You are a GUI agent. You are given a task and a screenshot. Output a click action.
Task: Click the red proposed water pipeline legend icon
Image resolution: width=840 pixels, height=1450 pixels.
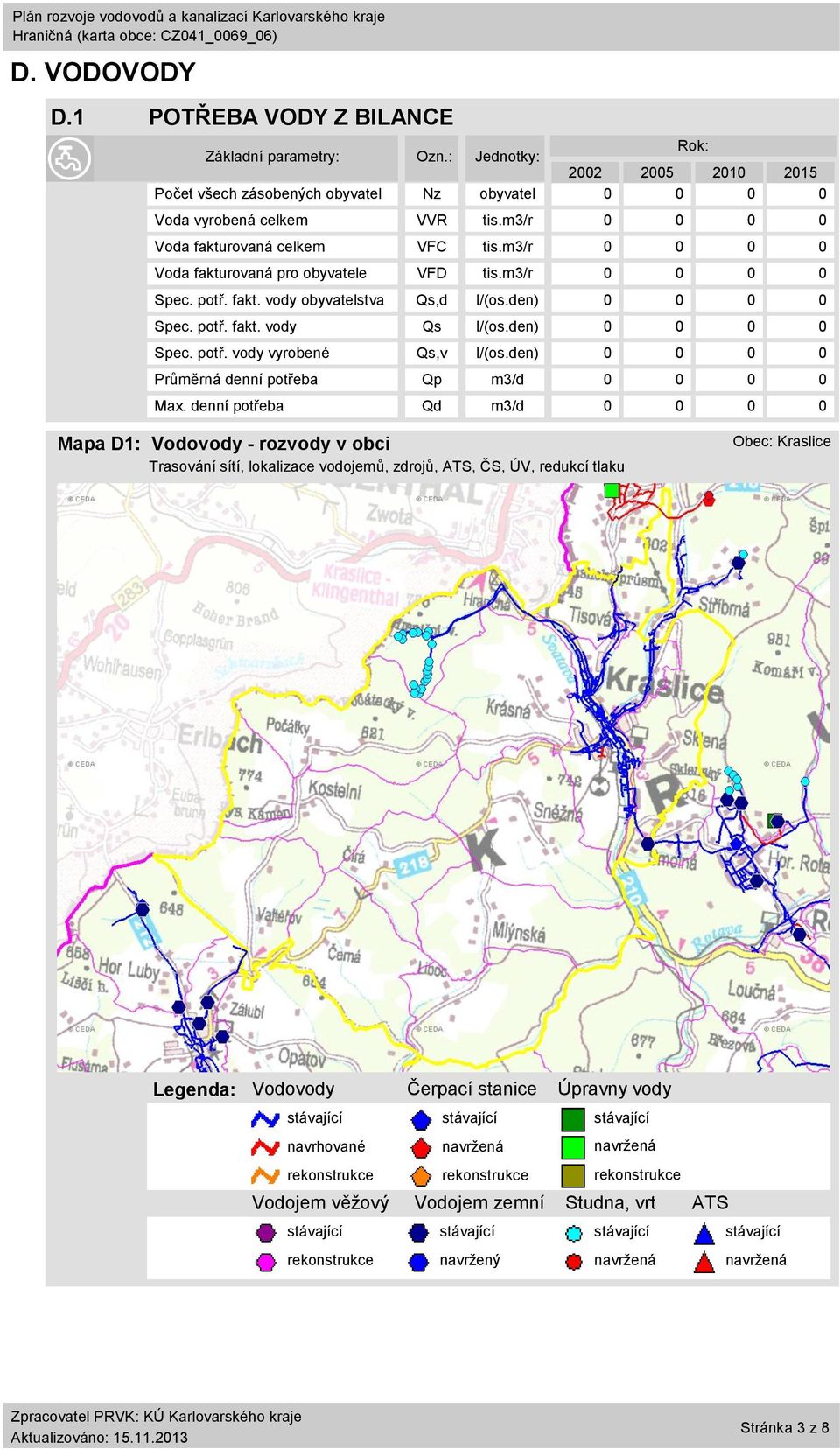(265, 1147)
